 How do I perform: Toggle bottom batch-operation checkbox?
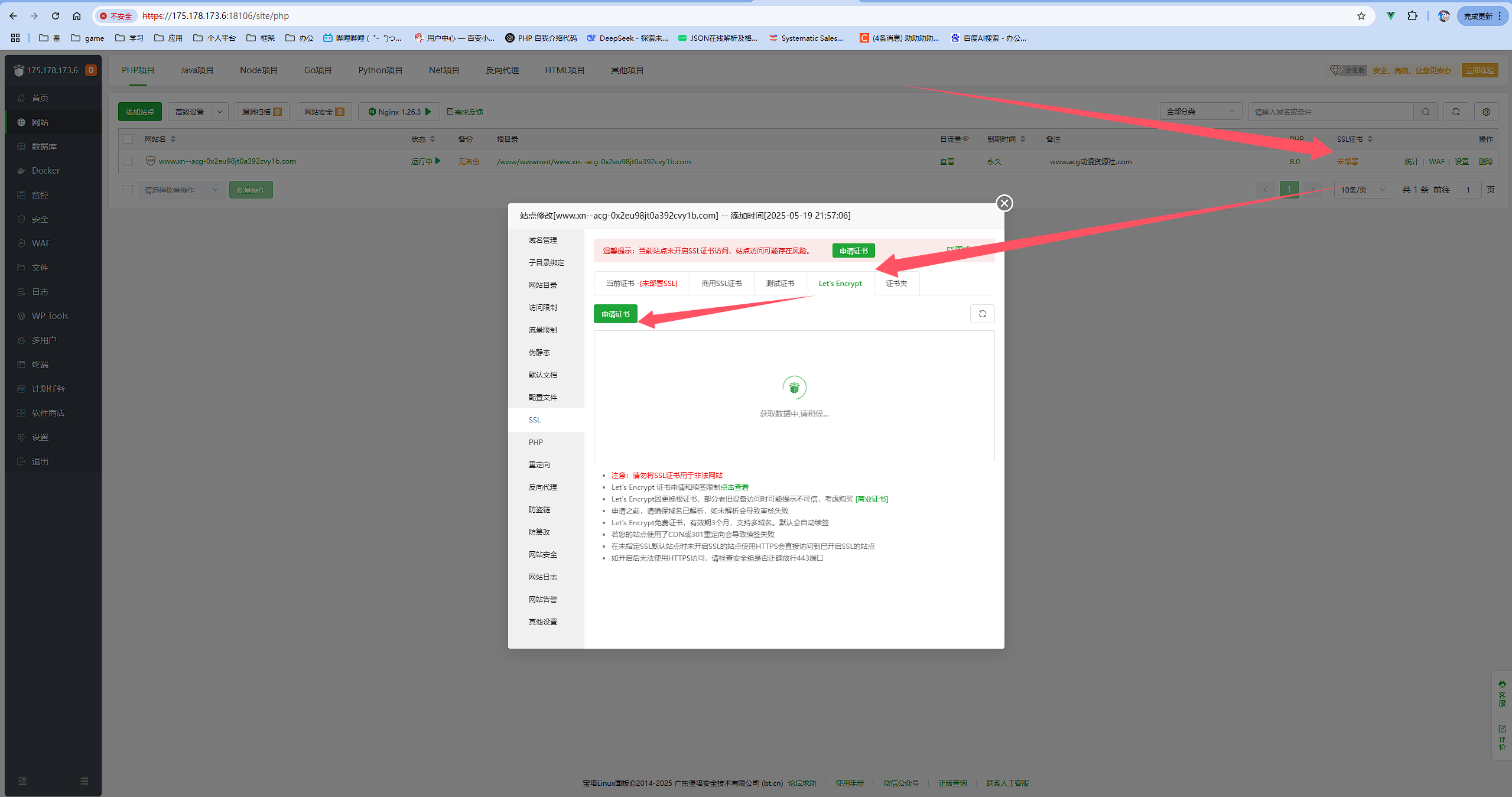128,190
